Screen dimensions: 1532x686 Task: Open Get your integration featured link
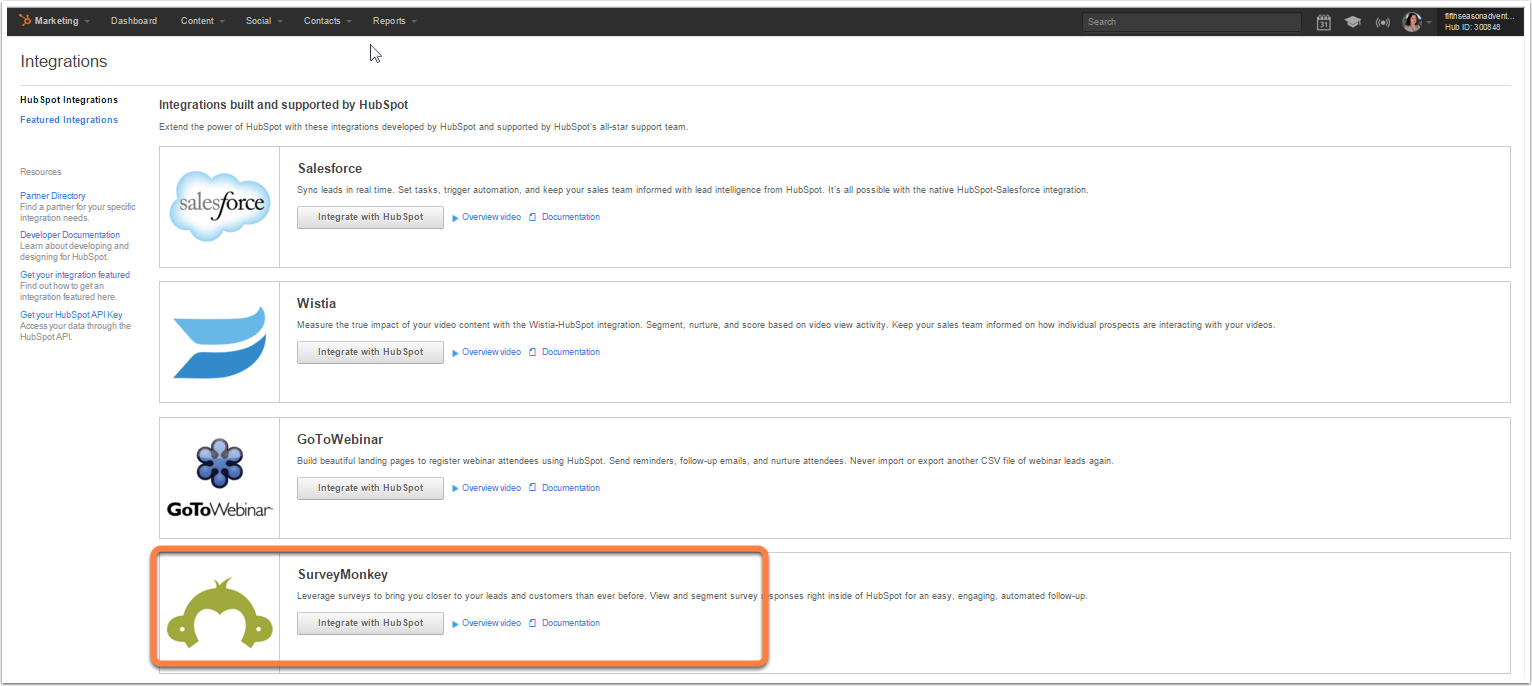pos(75,275)
